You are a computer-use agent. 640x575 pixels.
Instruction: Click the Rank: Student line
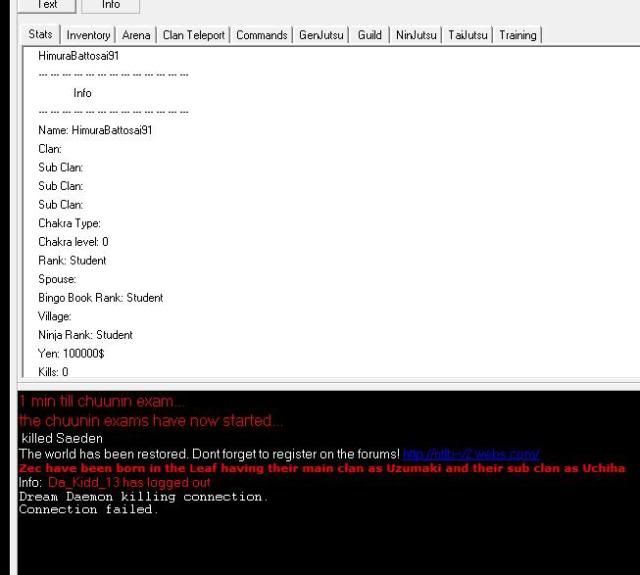coord(72,260)
